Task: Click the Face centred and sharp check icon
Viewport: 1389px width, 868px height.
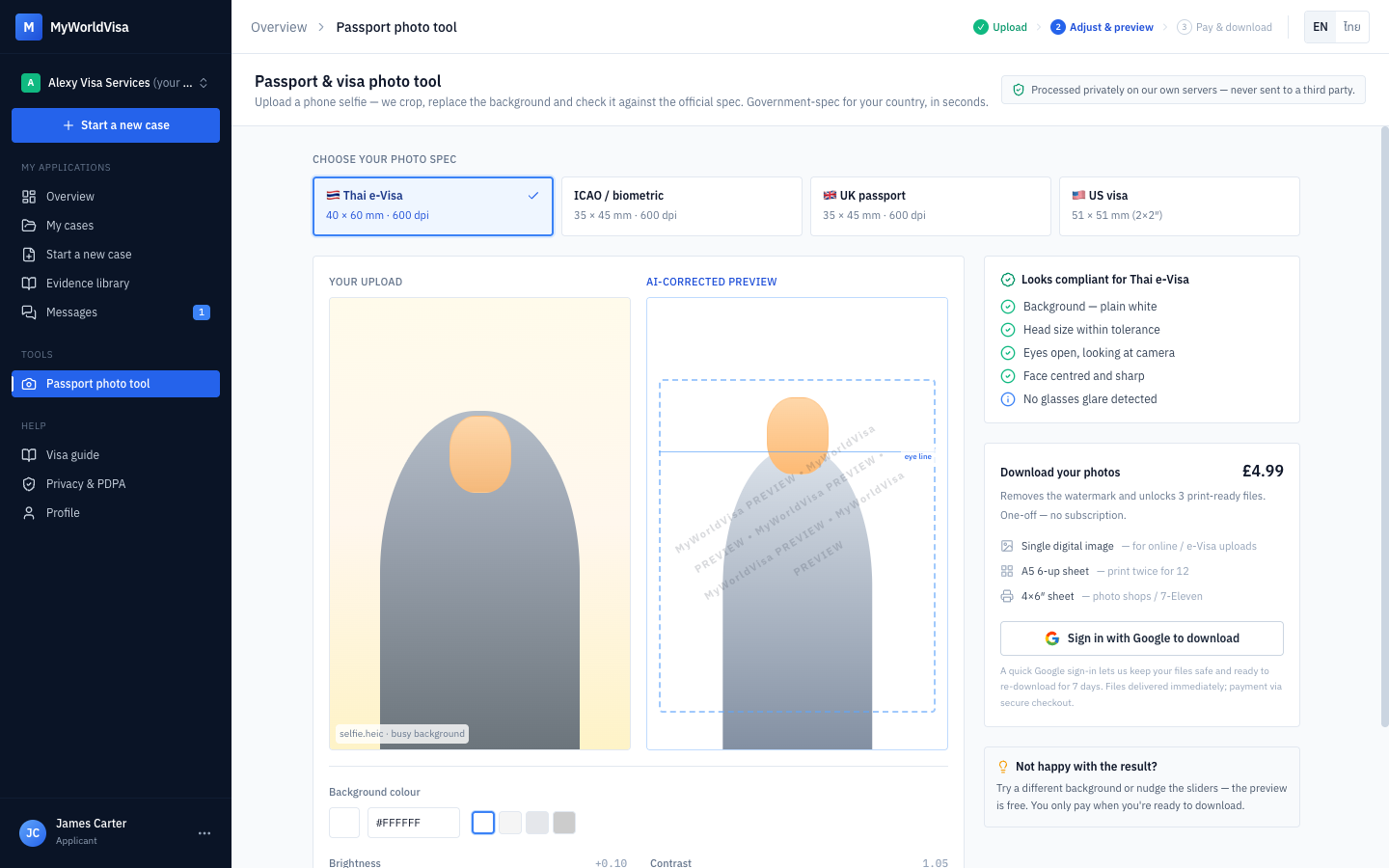Action: pyautogui.click(x=1008, y=376)
